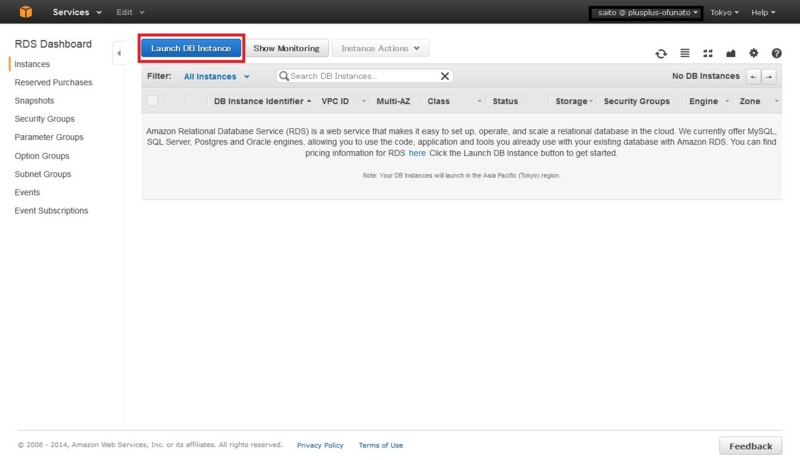This screenshot has height=460, width=800.
Task: Open the Engine column dropdown arrow
Action: click(x=727, y=101)
